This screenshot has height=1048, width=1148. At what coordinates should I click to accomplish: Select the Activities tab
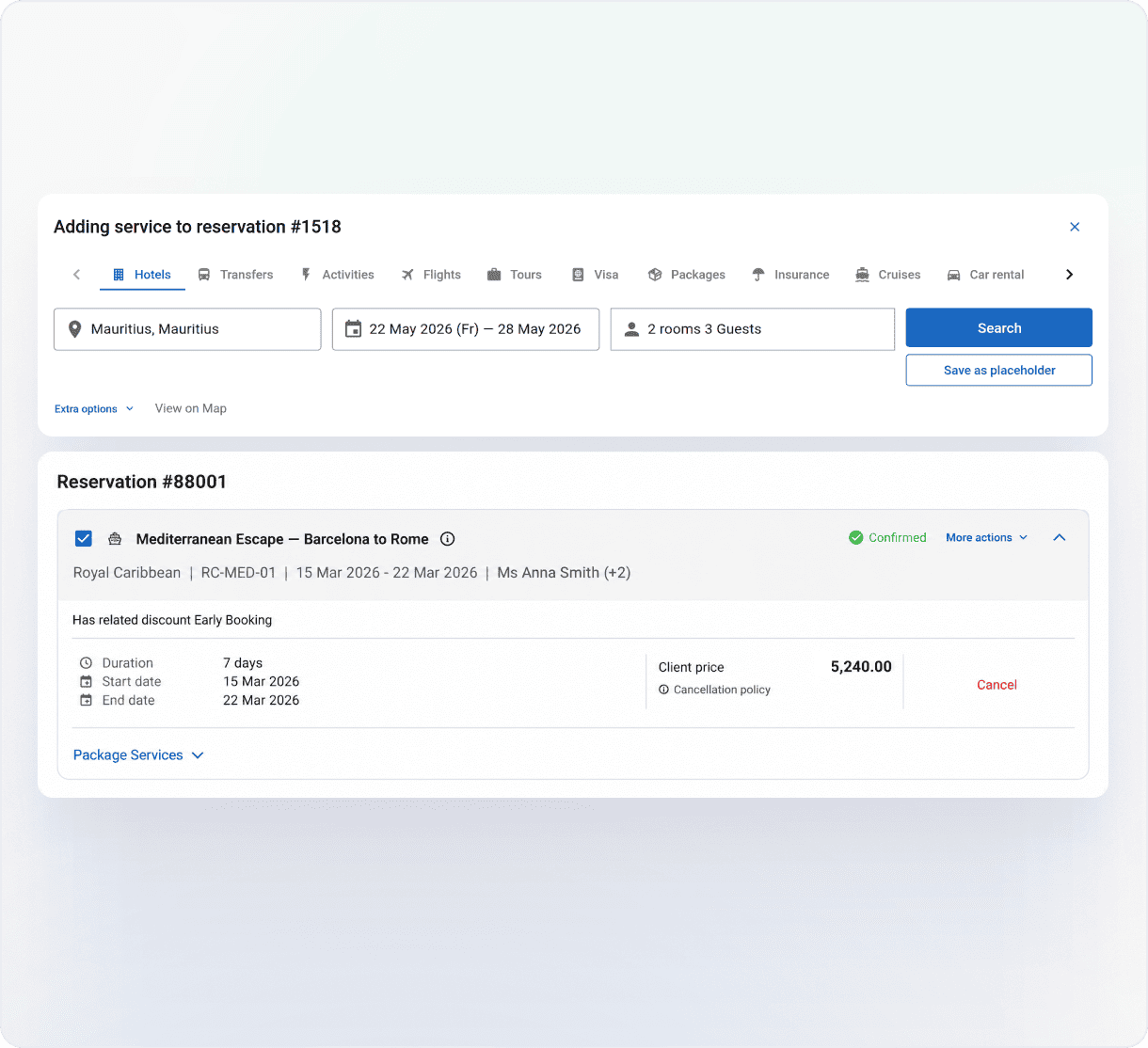(x=337, y=275)
